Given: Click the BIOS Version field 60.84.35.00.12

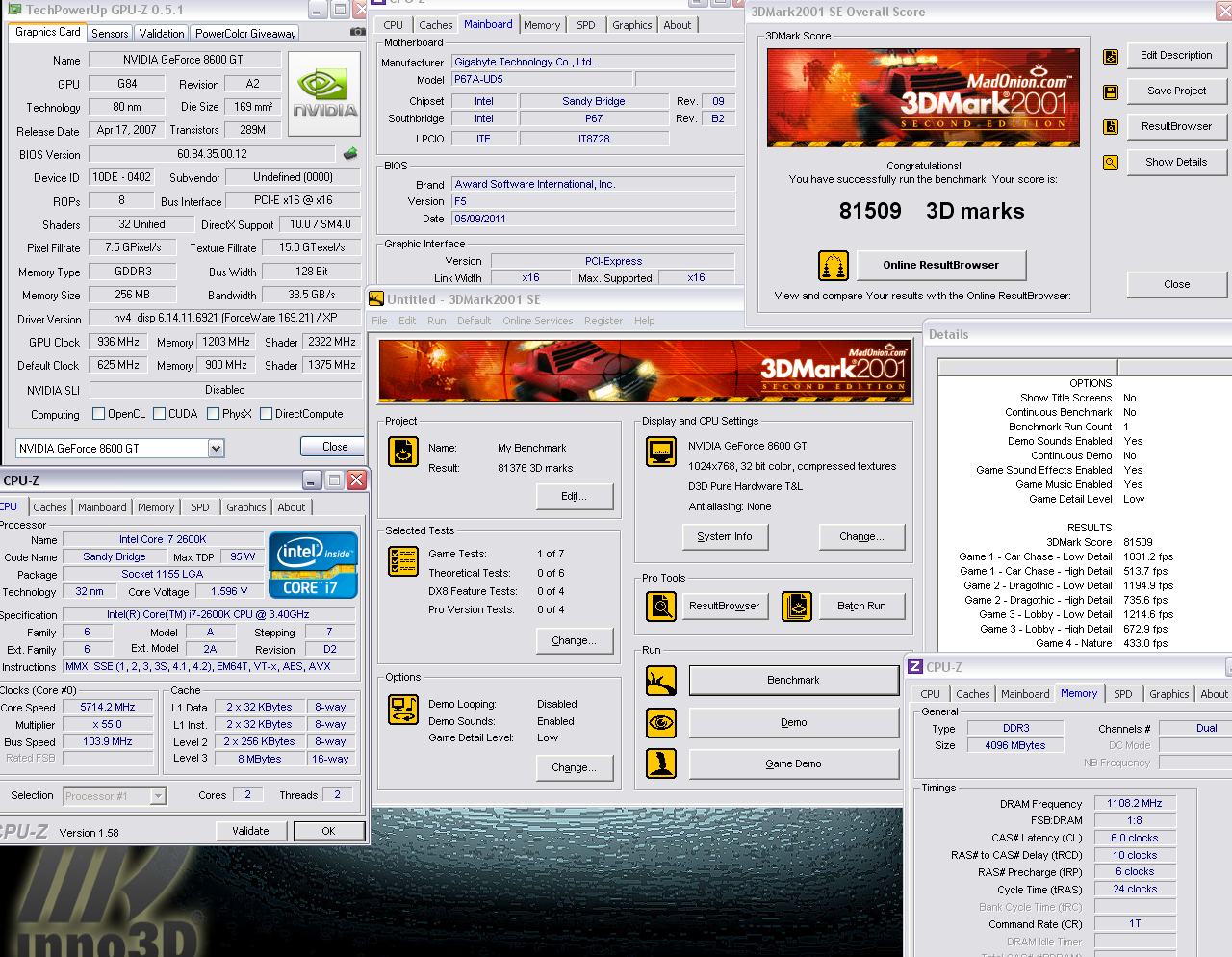Looking at the screenshot, I should 212,154.
